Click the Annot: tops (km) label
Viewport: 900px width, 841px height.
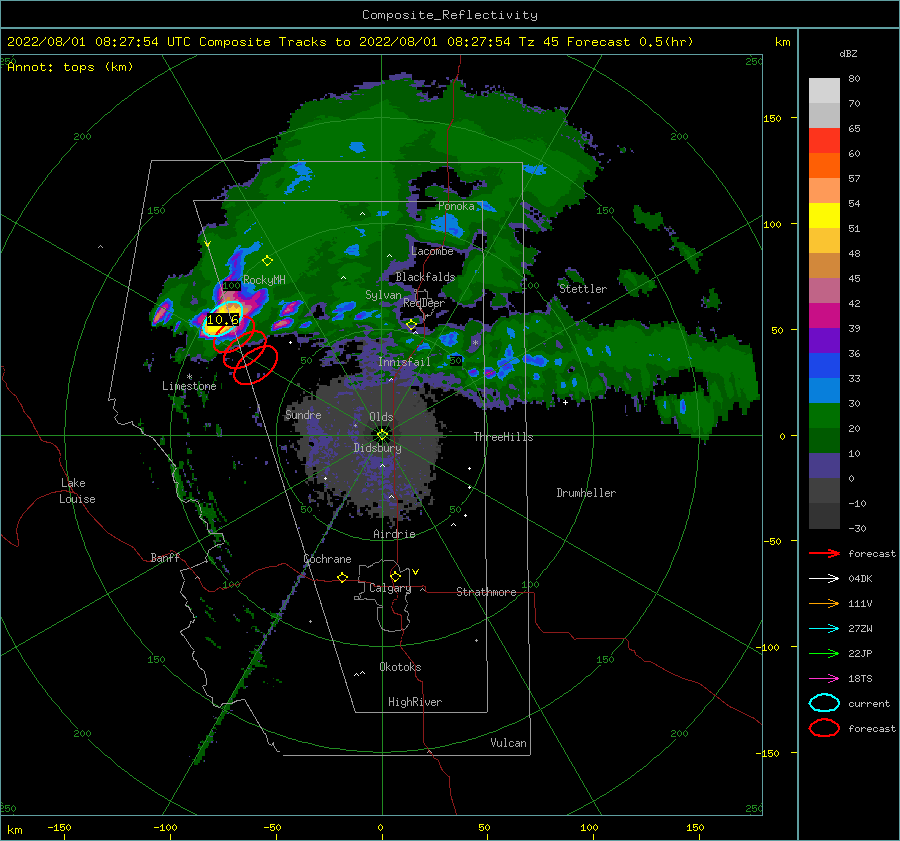click(70, 67)
